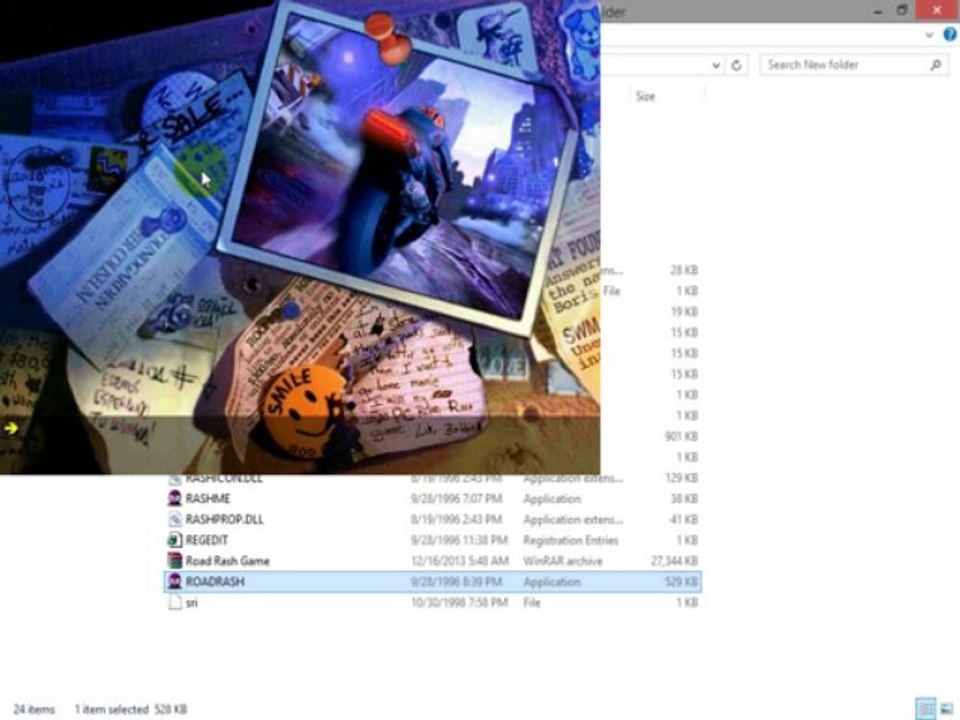Click the 129 KB size value
This screenshot has height=720, width=960.
[x=681, y=478]
